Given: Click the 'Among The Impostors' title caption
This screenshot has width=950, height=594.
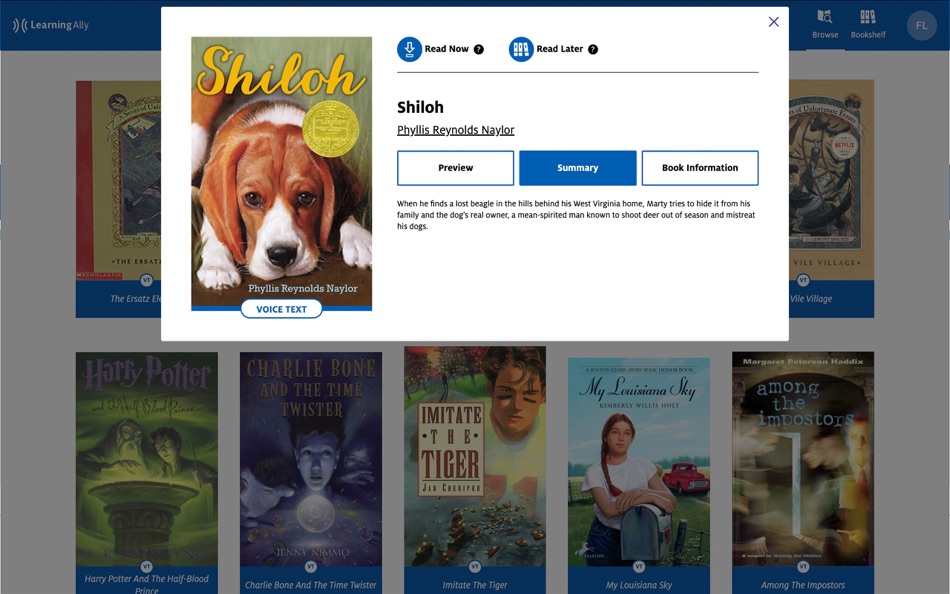Looking at the screenshot, I should click(x=803, y=585).
